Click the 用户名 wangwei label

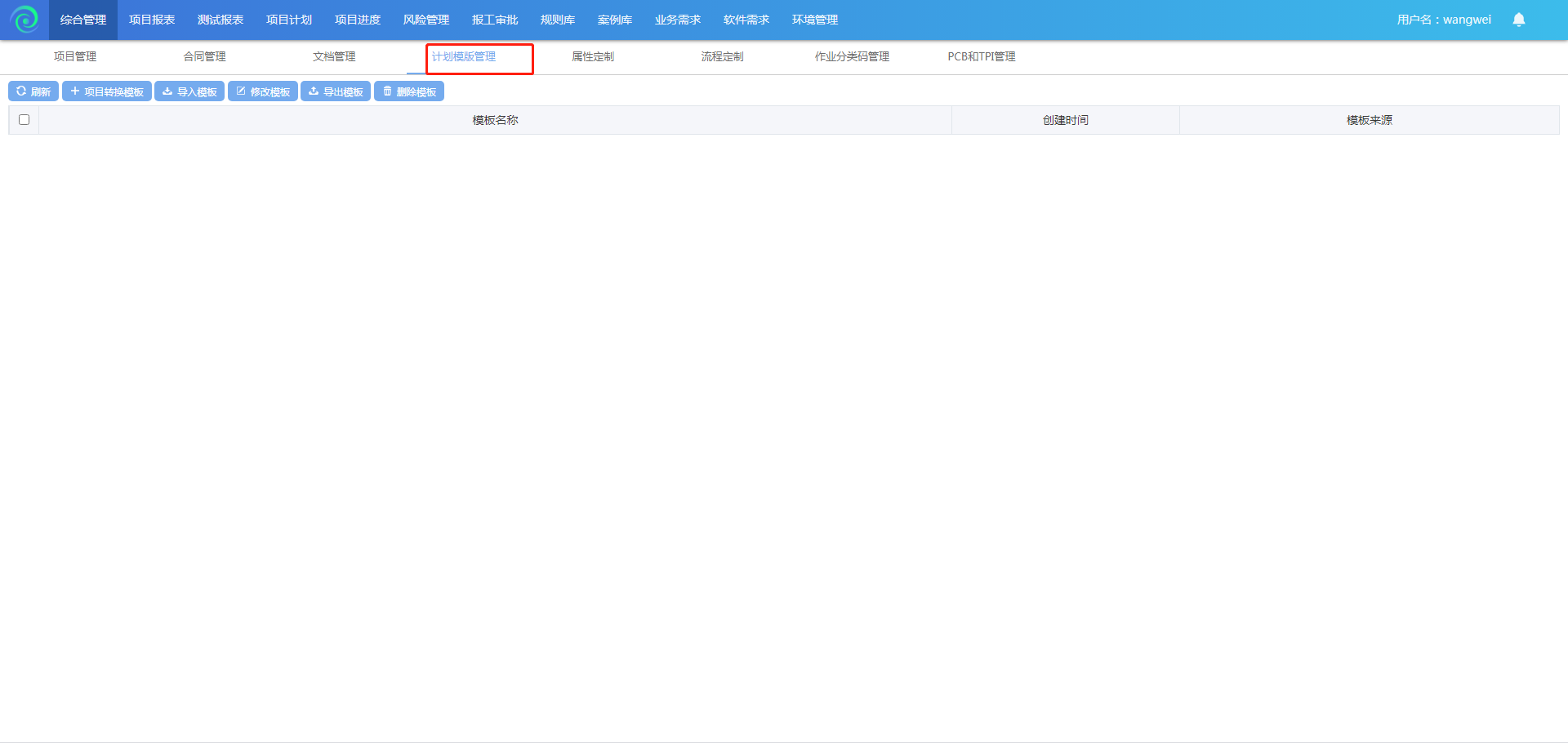tap(1444, 20)
